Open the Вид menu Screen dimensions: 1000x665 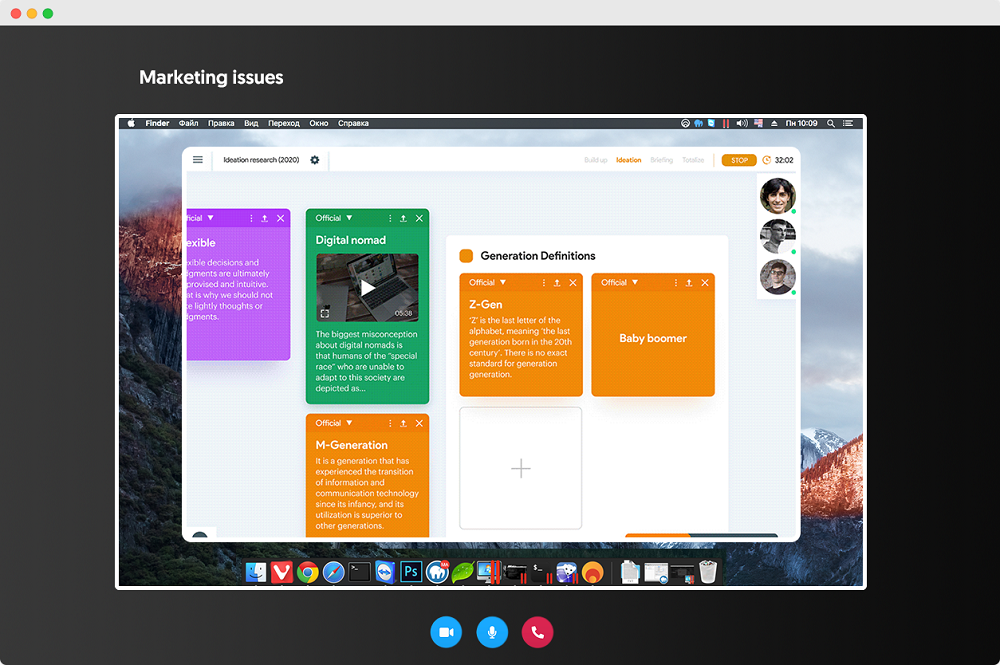[x=251, y=123]
